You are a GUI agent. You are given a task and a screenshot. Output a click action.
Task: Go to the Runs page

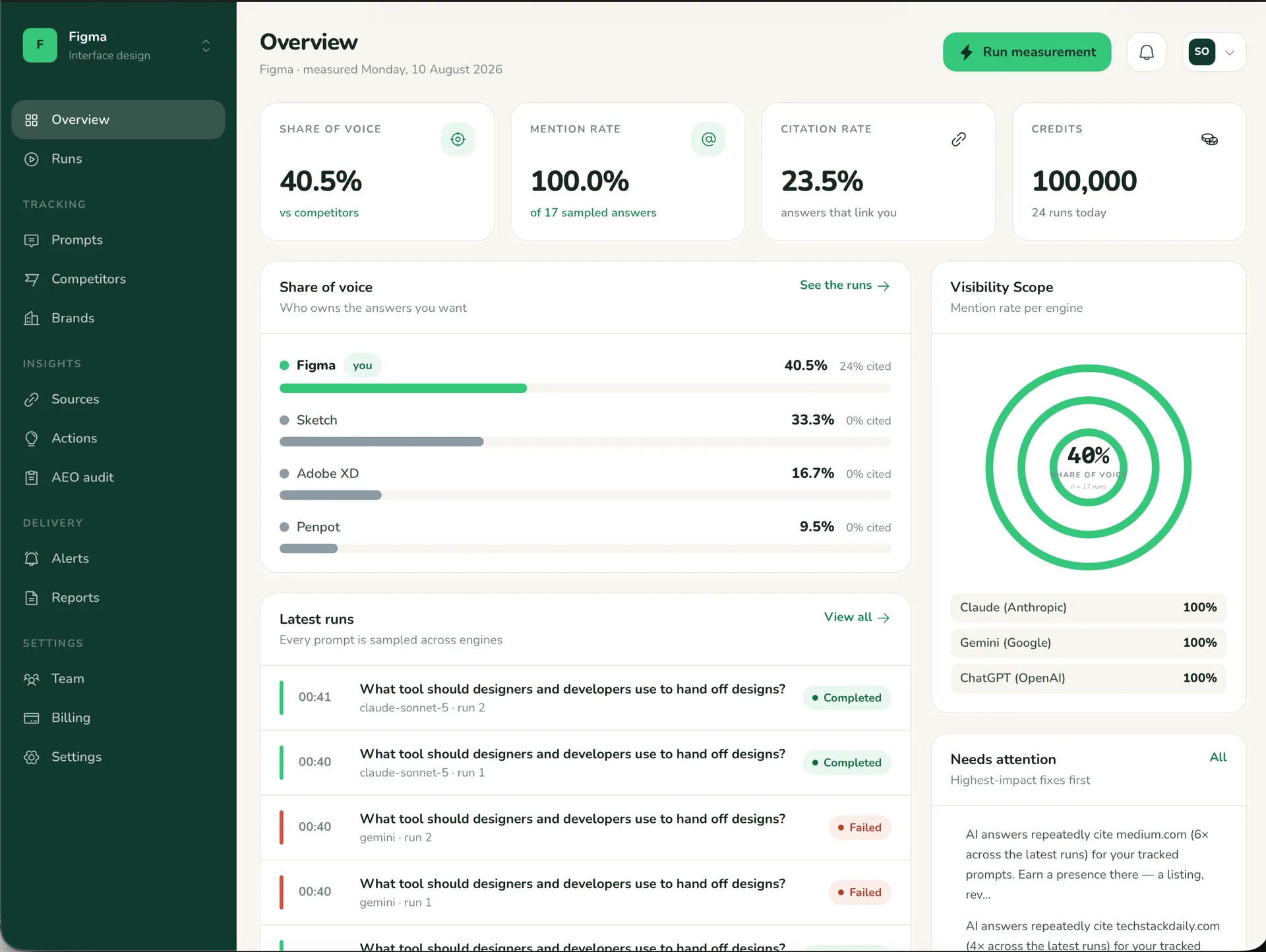(x=118, y=159)
